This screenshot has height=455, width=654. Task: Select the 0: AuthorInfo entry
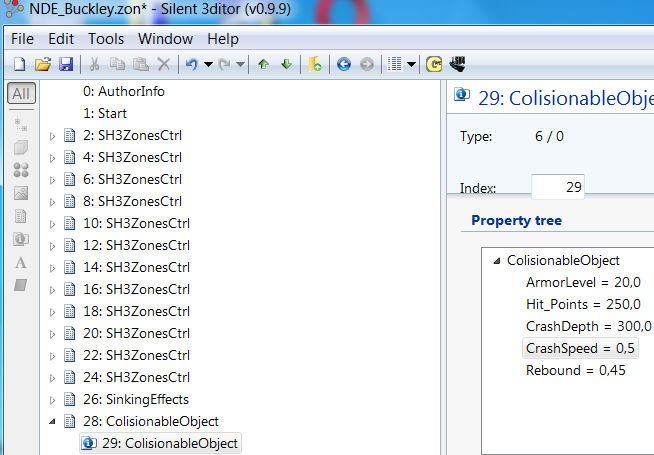(x=124, y=91)
